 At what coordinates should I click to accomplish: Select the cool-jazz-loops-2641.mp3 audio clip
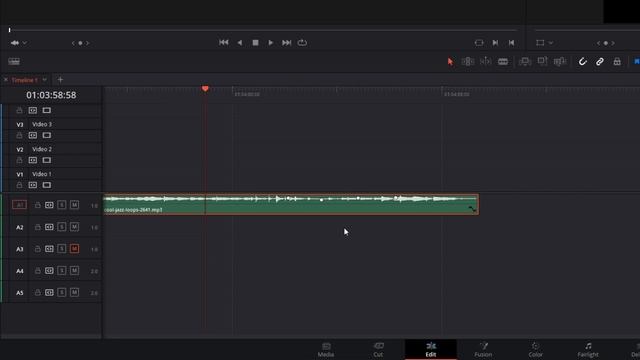291,204
